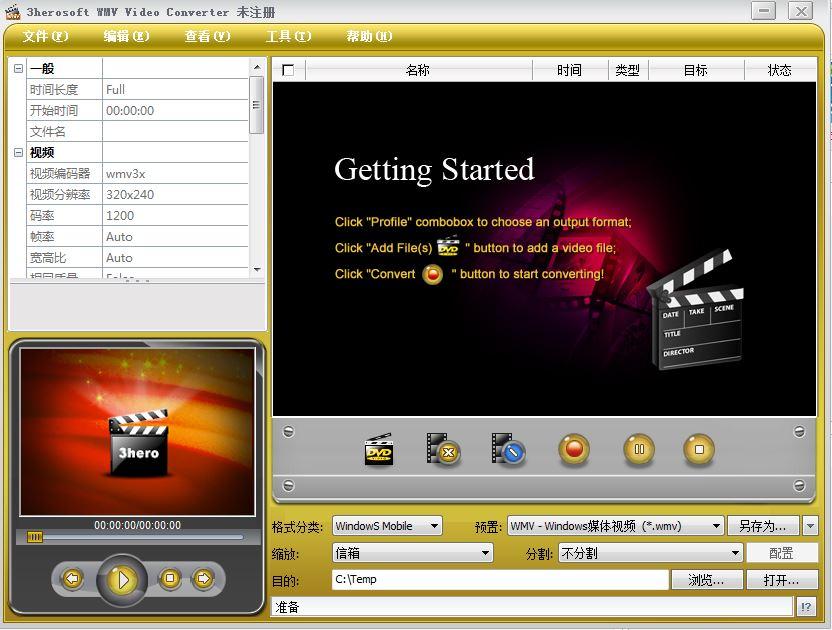
Task: Click the 开始时间 value 00:00:00
Action: tap(175, 110)
